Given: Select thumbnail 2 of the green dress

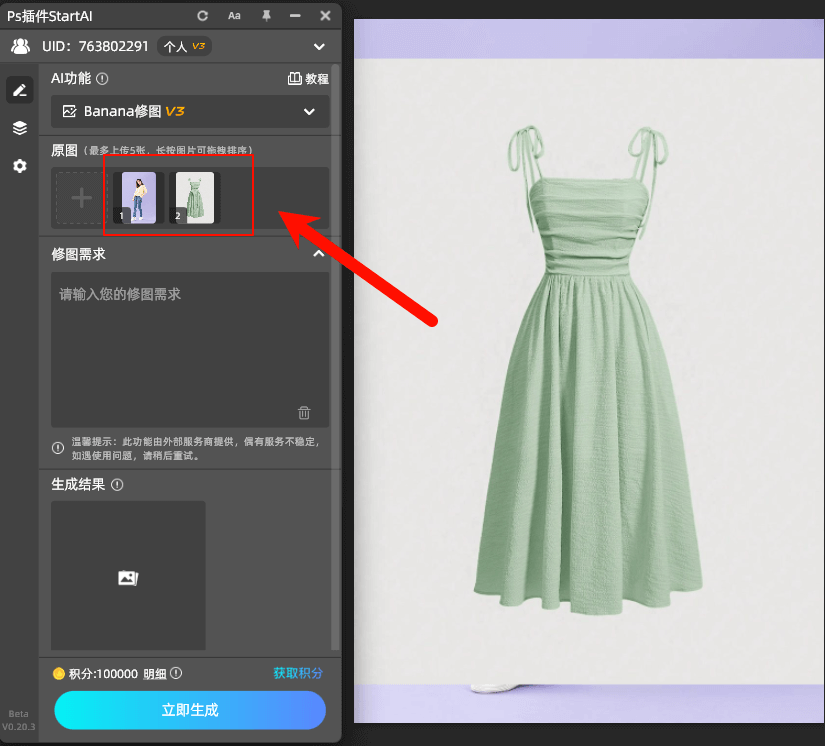Looking at the screenshot, I should tap(194, 197).
